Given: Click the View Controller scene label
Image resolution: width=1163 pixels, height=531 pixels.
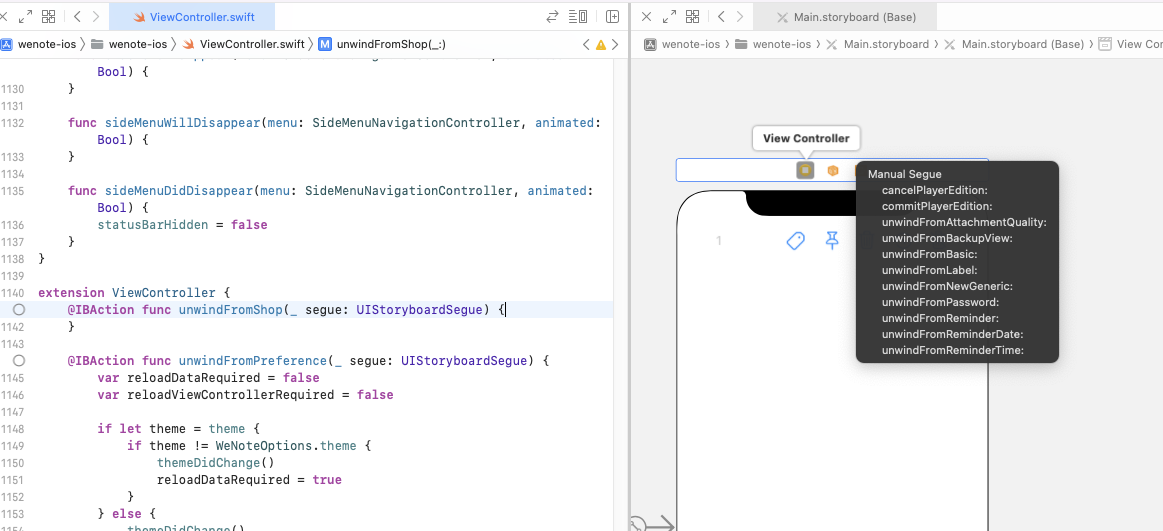Looking at the screenshot, I should pos(805,138).
